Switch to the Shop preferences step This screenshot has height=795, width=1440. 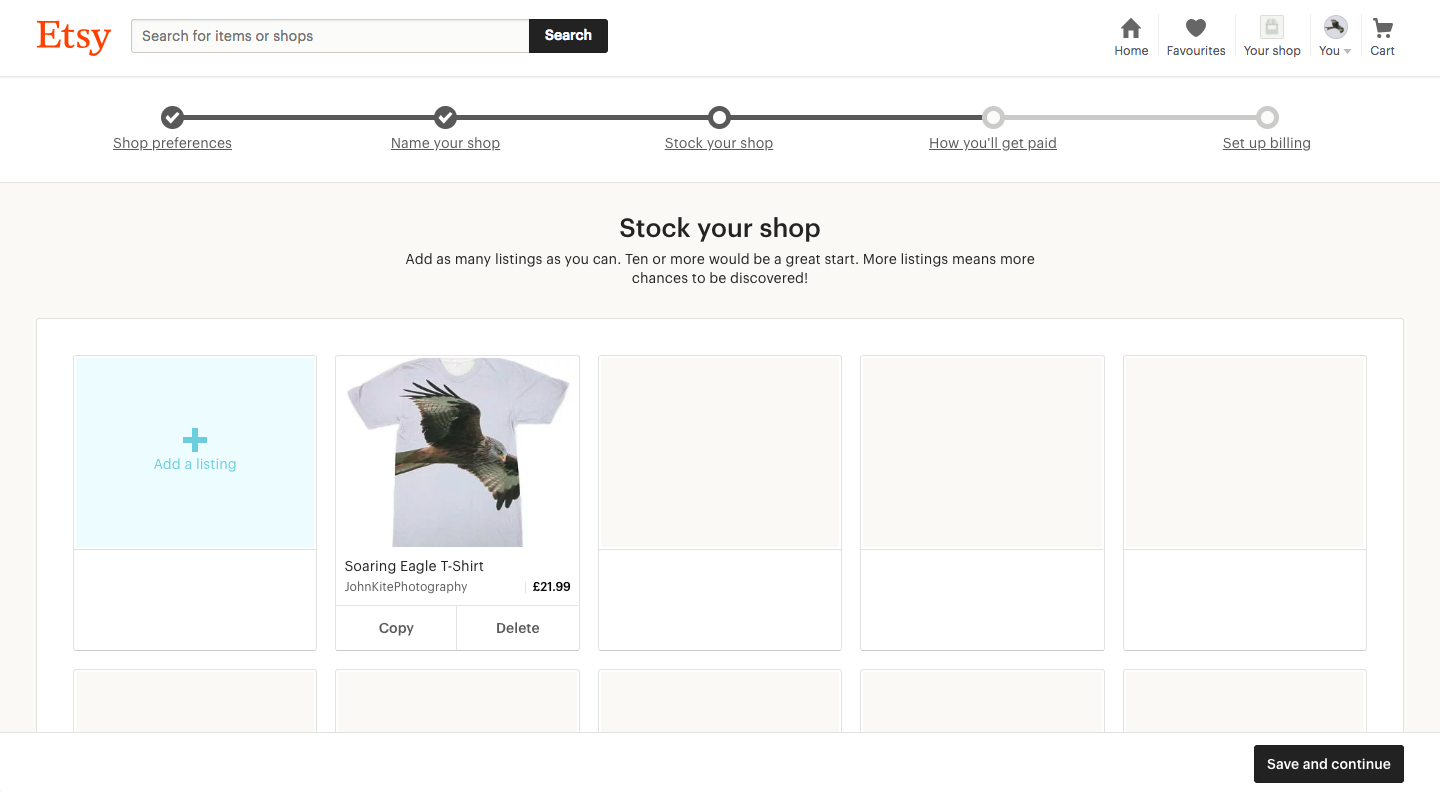coord(172,142)
